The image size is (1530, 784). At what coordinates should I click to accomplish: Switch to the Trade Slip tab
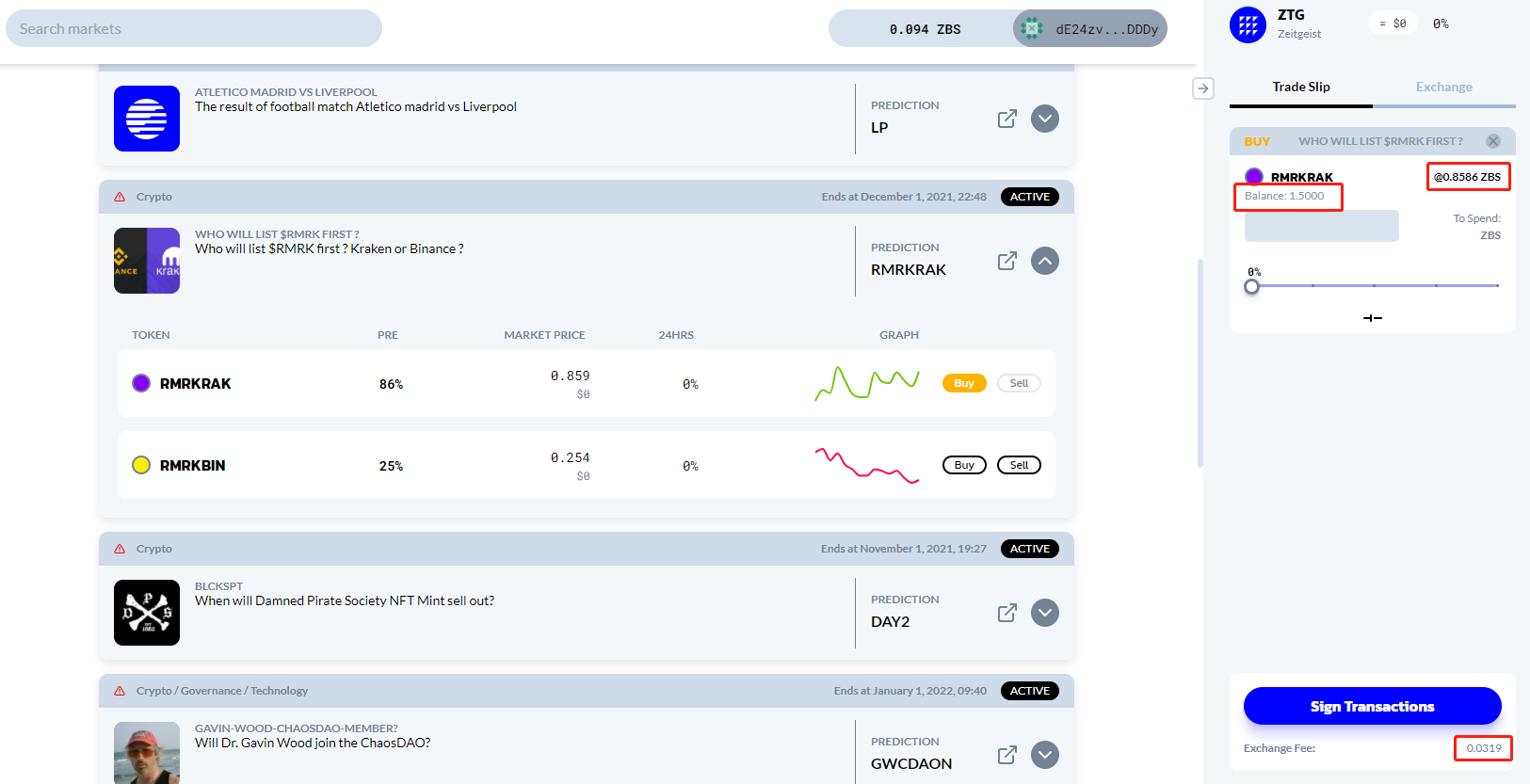pyautogui.click(x=1301, y=87)
